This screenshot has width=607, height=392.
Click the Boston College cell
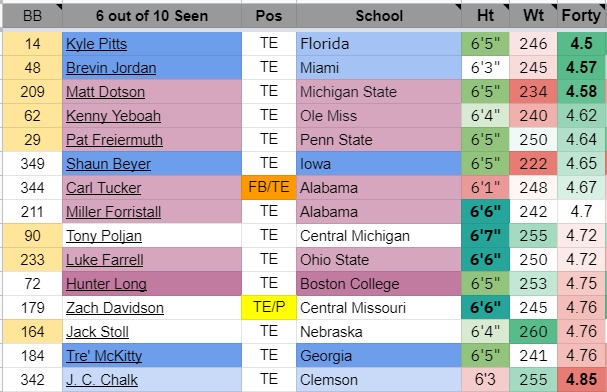pyautogui.click(x=379, y=284)
